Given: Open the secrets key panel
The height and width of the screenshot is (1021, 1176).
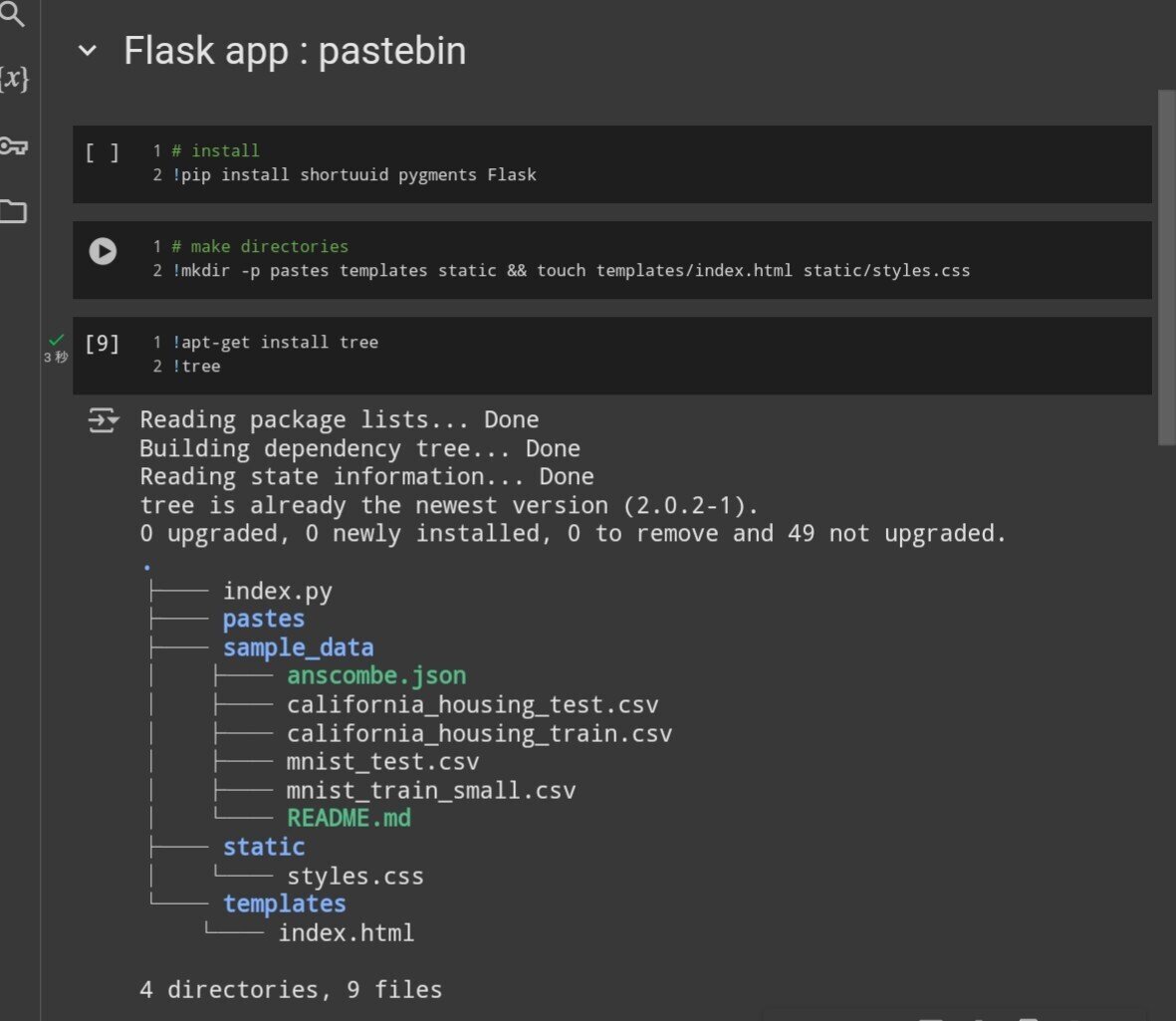Looking at the screenshot, I should [x=13, y=144].
